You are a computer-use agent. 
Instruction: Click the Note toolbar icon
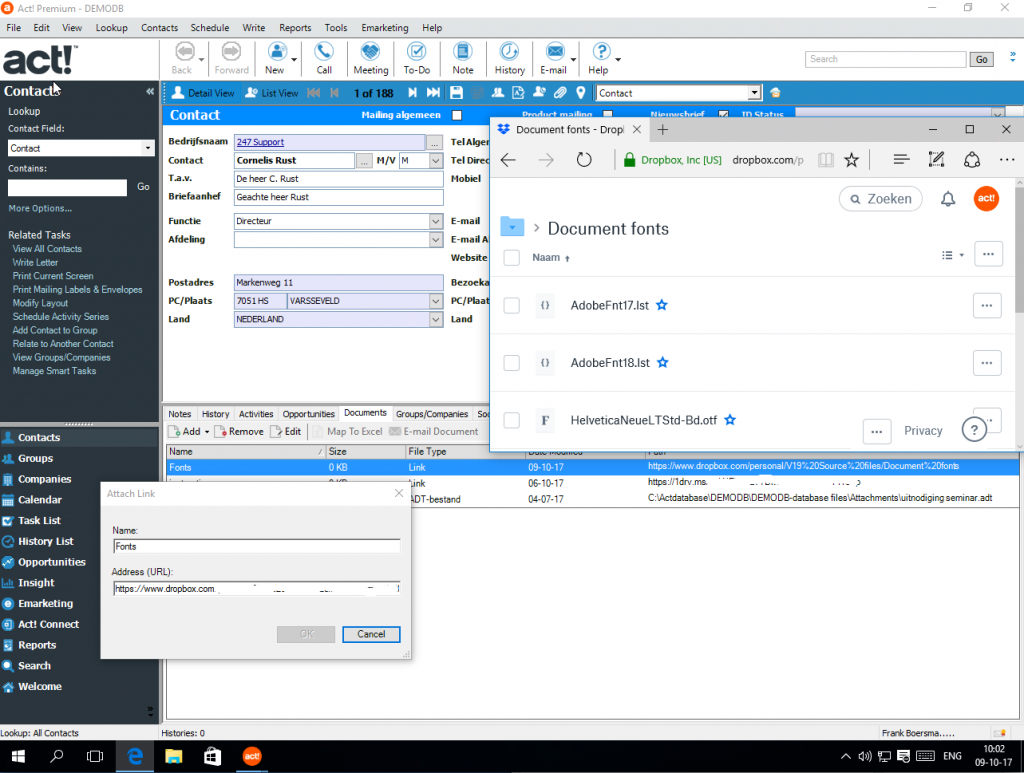(x=462, y=52)
